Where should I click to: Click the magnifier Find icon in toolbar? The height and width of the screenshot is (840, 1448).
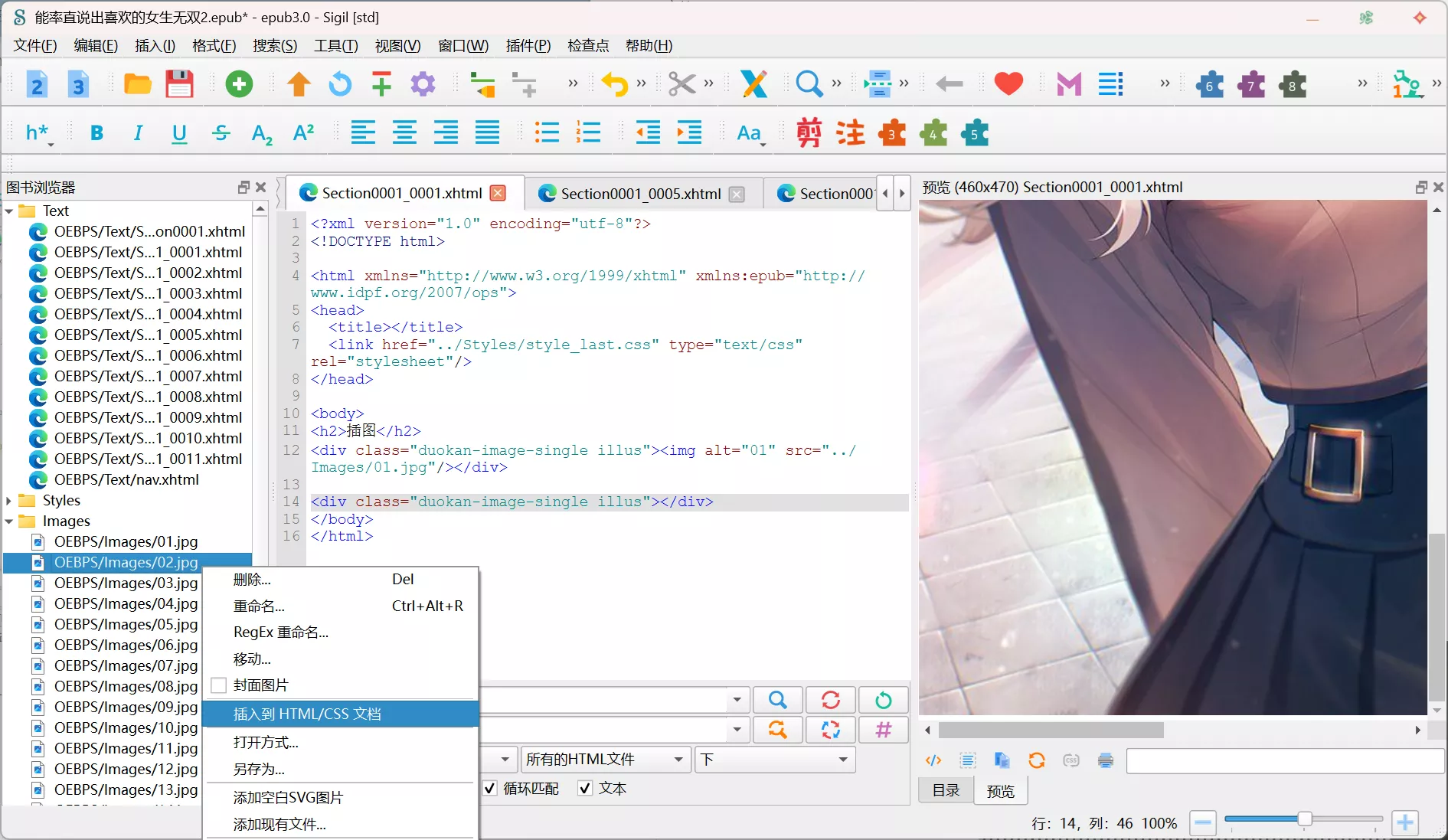coord(809,84)
